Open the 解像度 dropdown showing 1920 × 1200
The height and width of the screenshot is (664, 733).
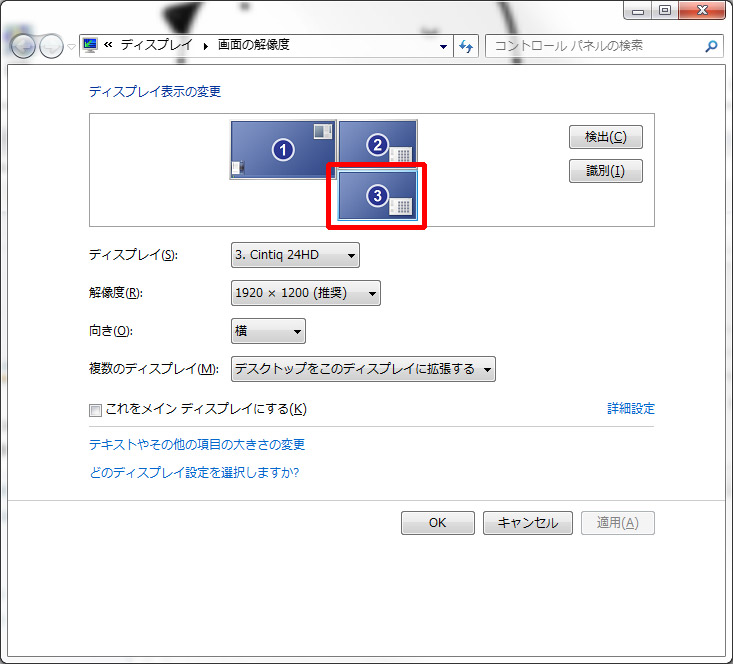pyautogui.click(x=306, y=293)
